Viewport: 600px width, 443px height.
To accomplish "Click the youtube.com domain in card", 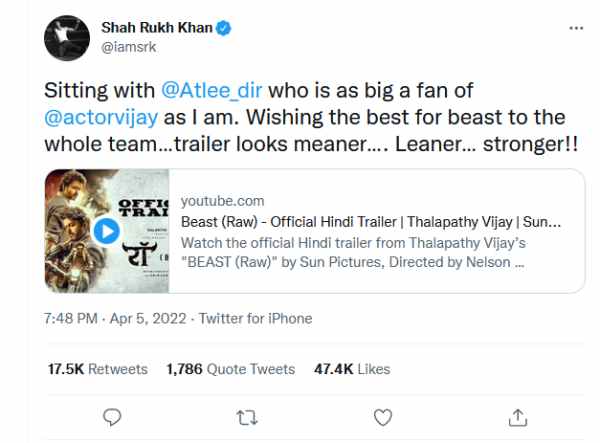I will 222,201.
